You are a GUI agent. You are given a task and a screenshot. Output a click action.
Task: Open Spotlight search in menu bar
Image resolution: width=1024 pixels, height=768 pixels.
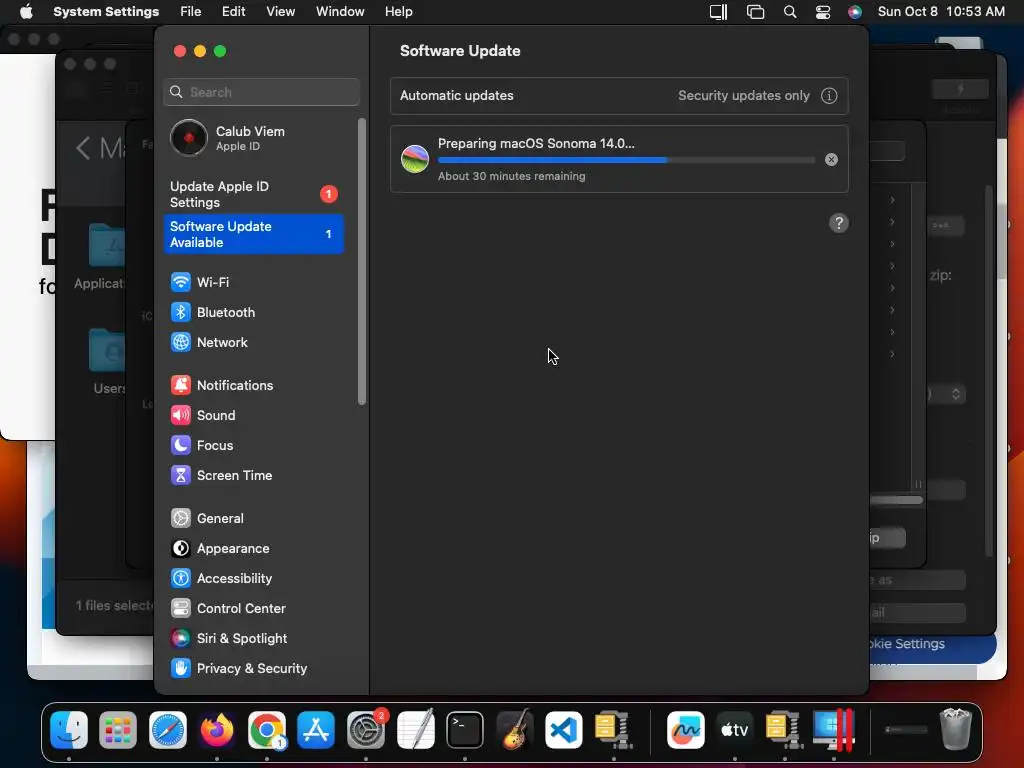pyautogui.click(x=790, y=12)
